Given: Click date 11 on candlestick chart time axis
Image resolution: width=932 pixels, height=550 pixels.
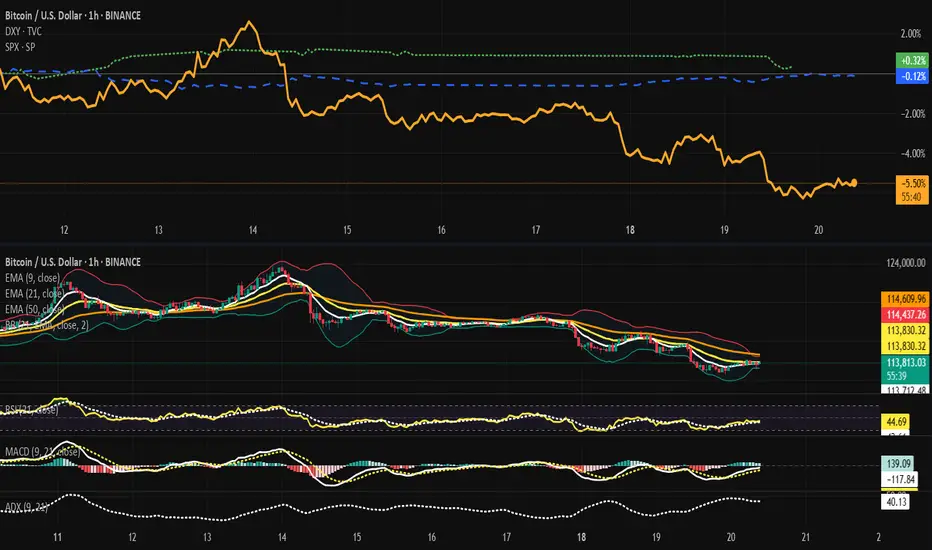Looking at the screenshot, I should click(x=57, y=537).
